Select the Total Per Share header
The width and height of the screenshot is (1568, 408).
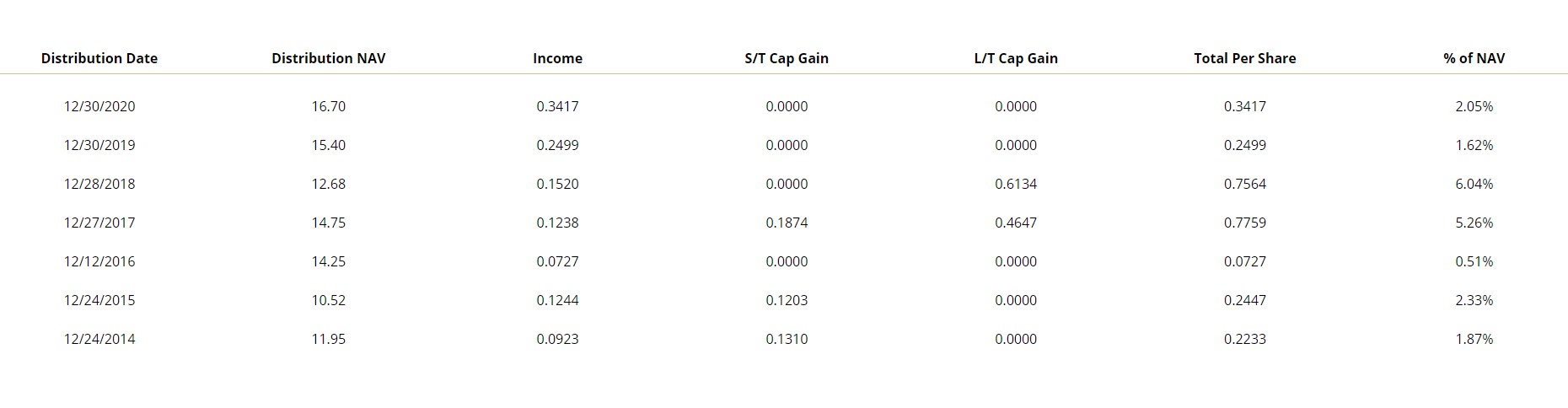[x=1245, y=58]
